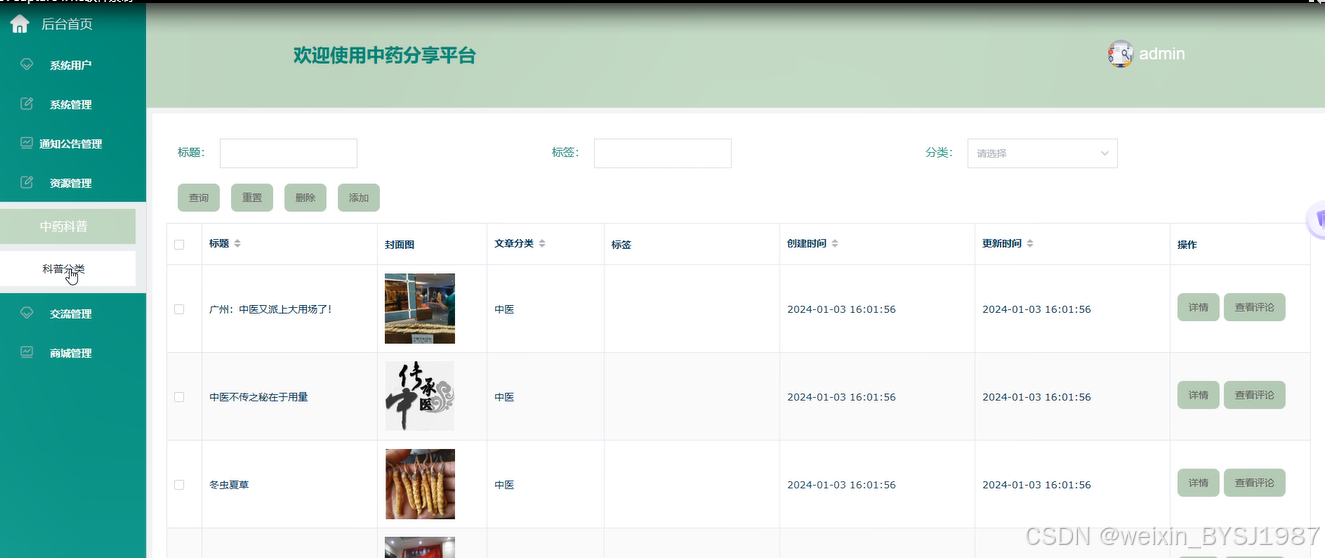
Task: Click the 封面图 column header
Action: [399, 245]
